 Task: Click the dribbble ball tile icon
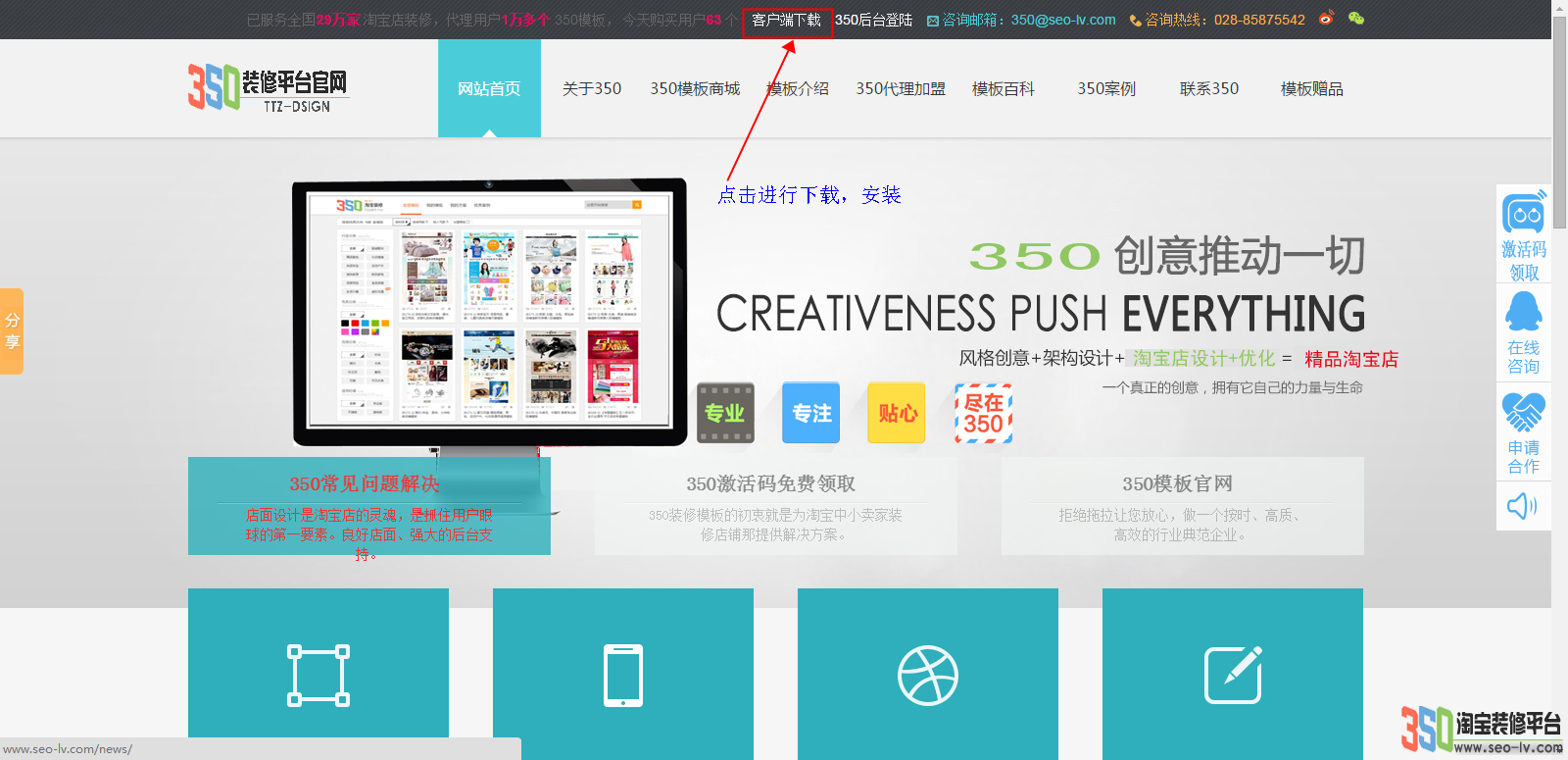[928, 675]
